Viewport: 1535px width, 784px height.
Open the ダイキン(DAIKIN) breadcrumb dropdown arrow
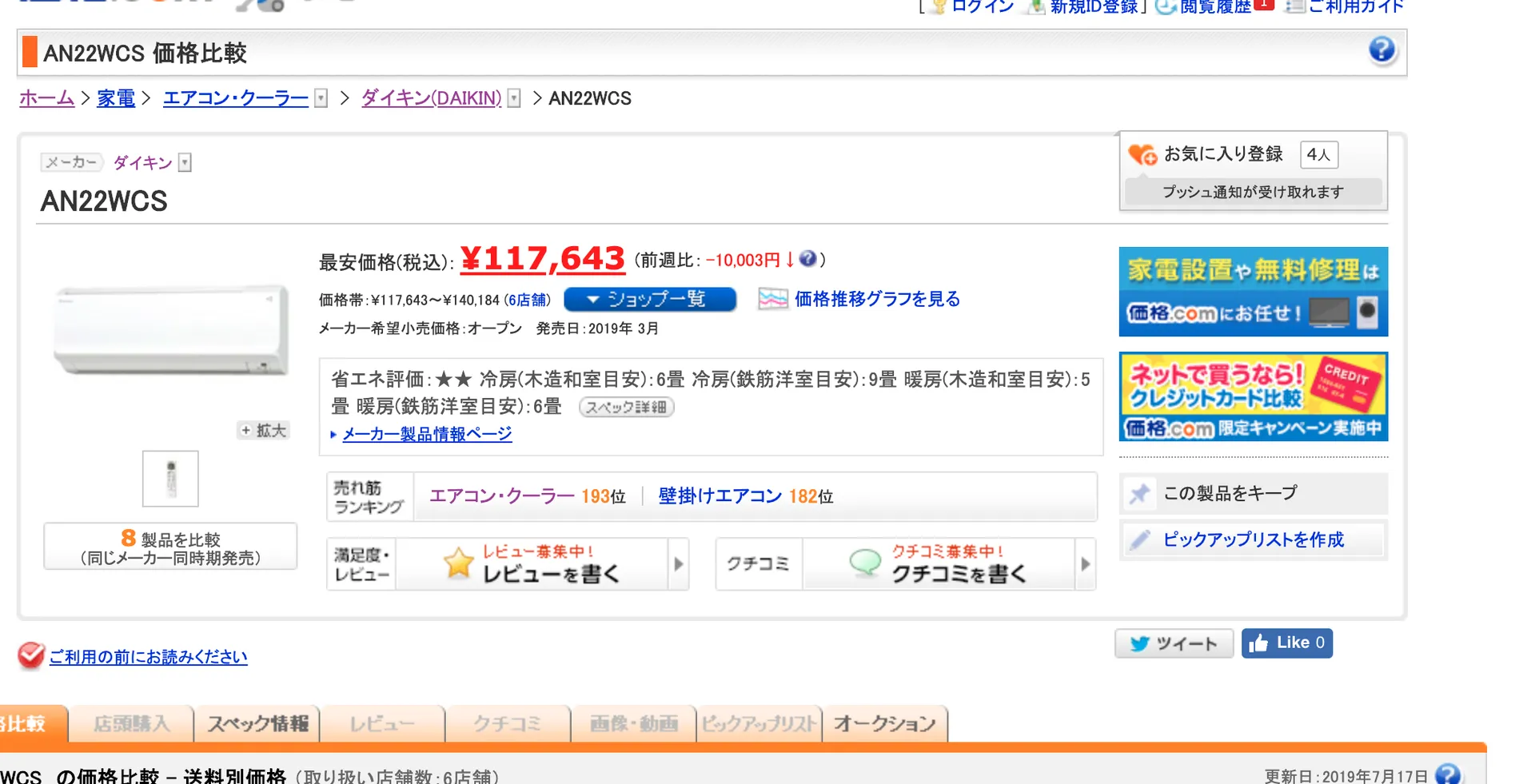(x=514, y=98)
